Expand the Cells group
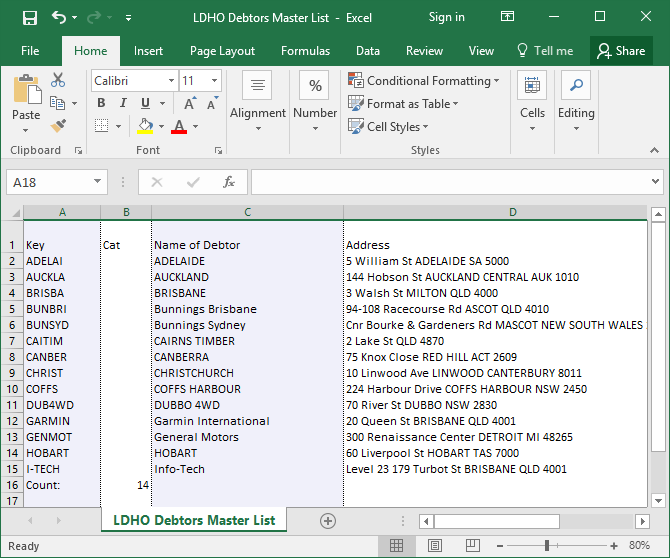Screen dimensions: 670x558 [532, 103]
